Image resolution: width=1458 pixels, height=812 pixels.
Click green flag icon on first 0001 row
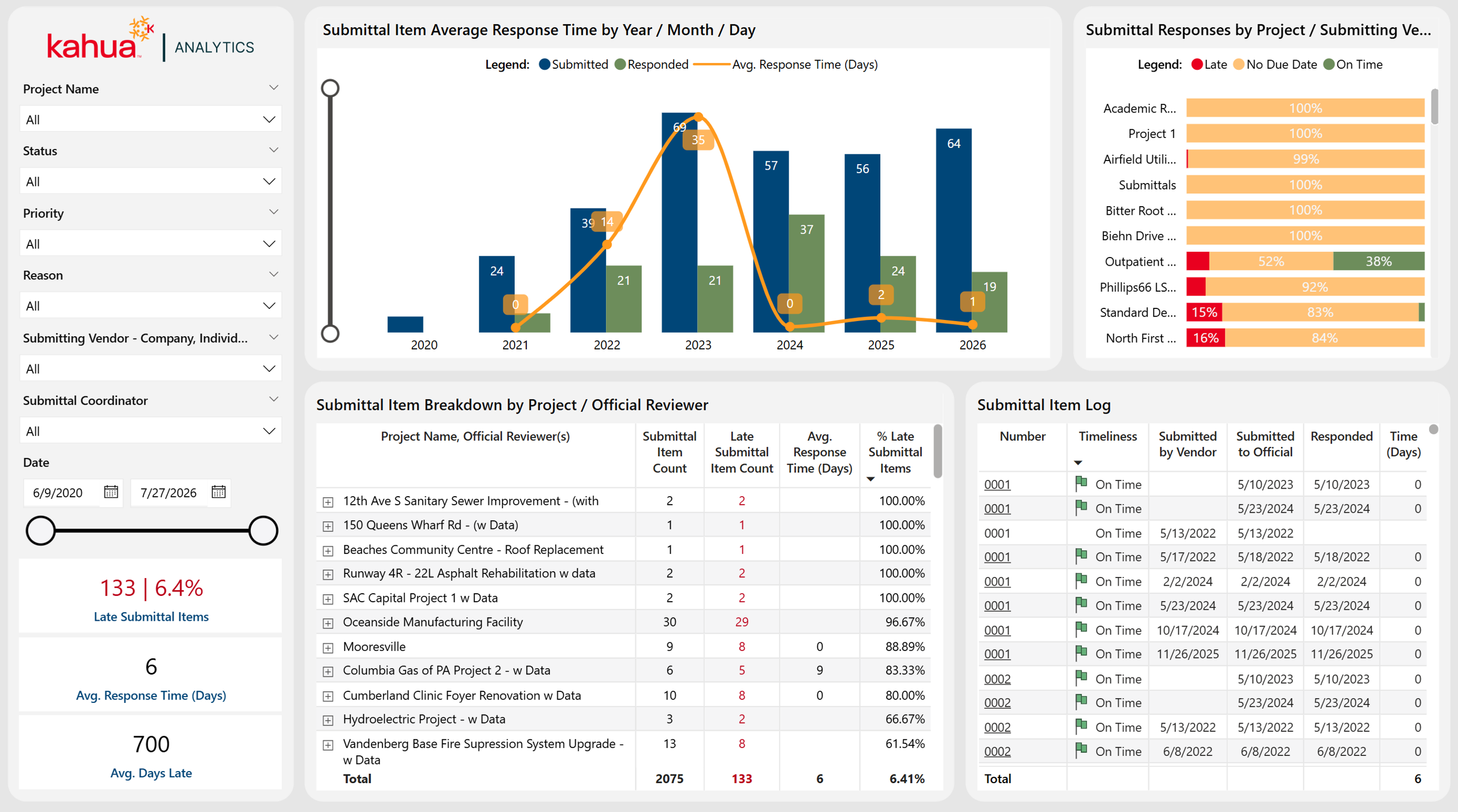[x=1081, y=483]
